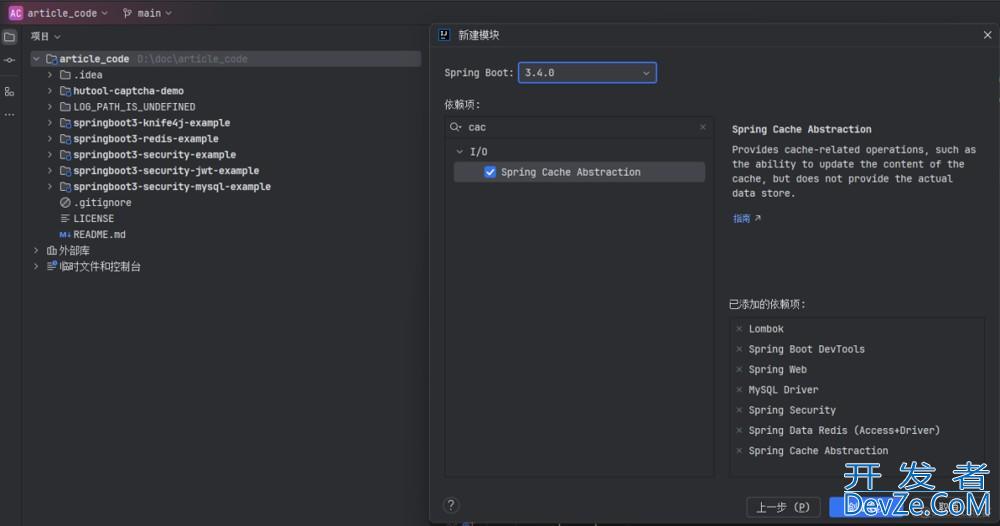Remove Spring Data Redis dependency
This screenshot has height=526, width=1000.
point(739,430)
